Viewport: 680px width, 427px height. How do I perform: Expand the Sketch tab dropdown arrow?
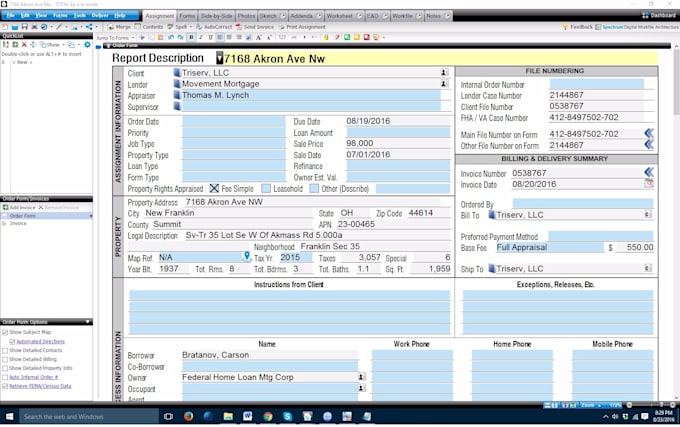[283, 16]
